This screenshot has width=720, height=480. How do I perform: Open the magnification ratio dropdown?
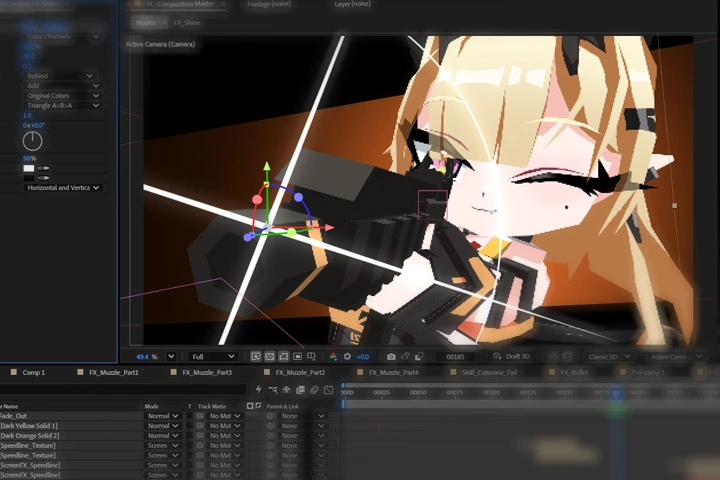[171, 356]
